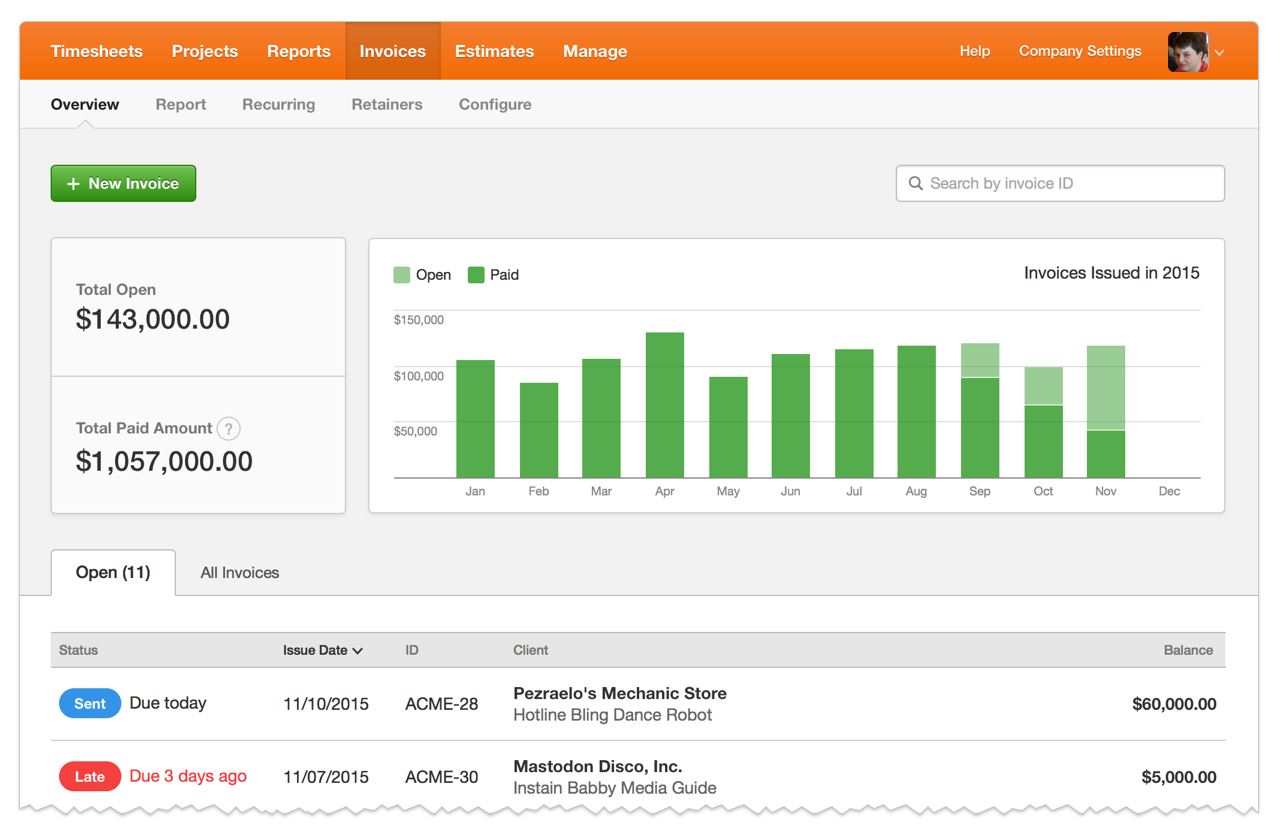
Task: Click the dark green Paid legend swatch
Action: (474, 274)
